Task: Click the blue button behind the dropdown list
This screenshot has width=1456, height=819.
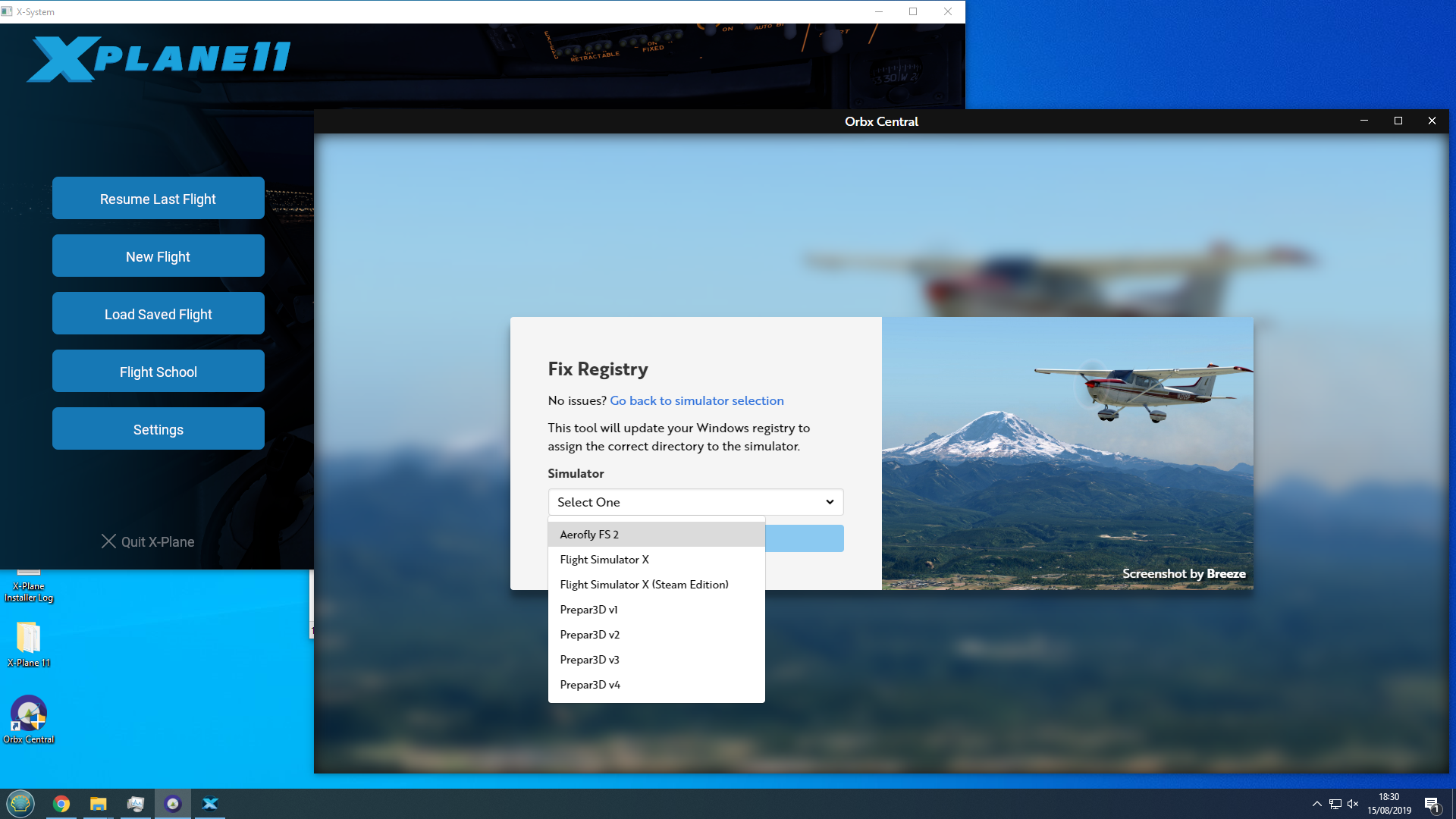Action: click(x=804, y=538)
